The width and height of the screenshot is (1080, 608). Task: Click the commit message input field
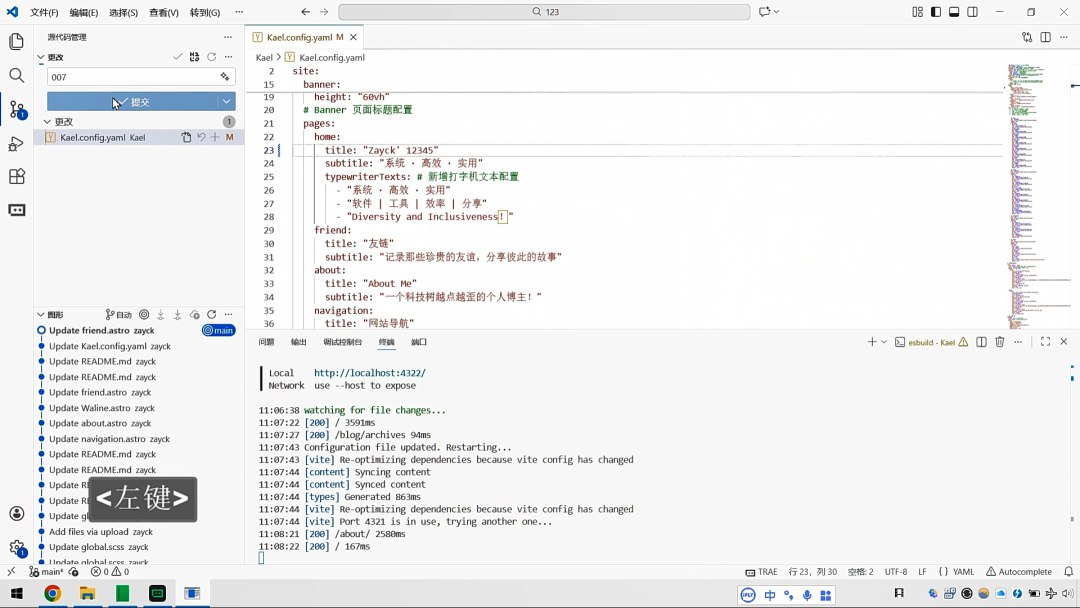click(130, 77)
